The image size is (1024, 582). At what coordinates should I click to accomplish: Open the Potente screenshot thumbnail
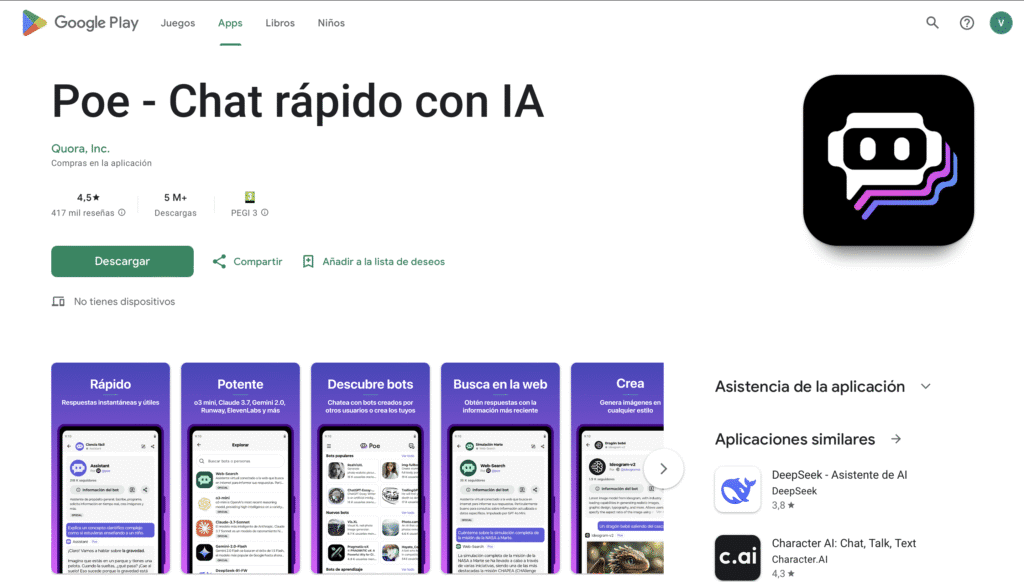click(x=240, y=468)
